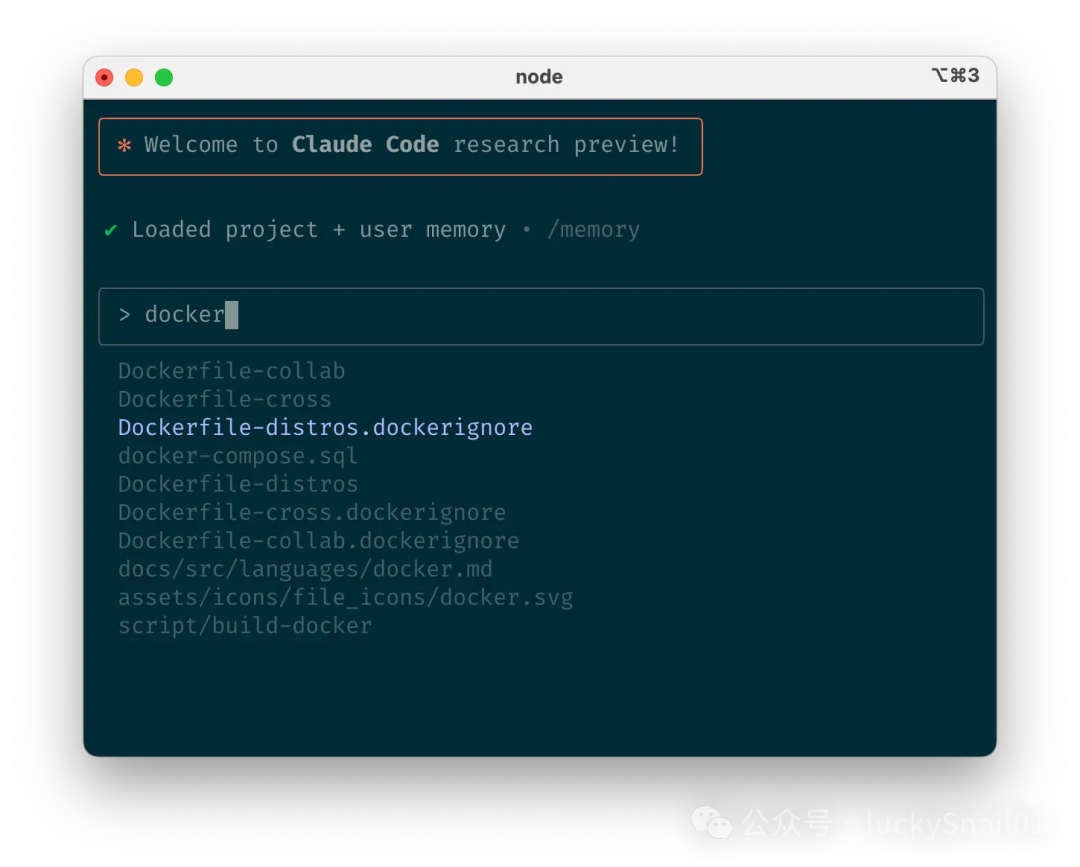Maximize the terminal with the green button

tap(164, 77)
